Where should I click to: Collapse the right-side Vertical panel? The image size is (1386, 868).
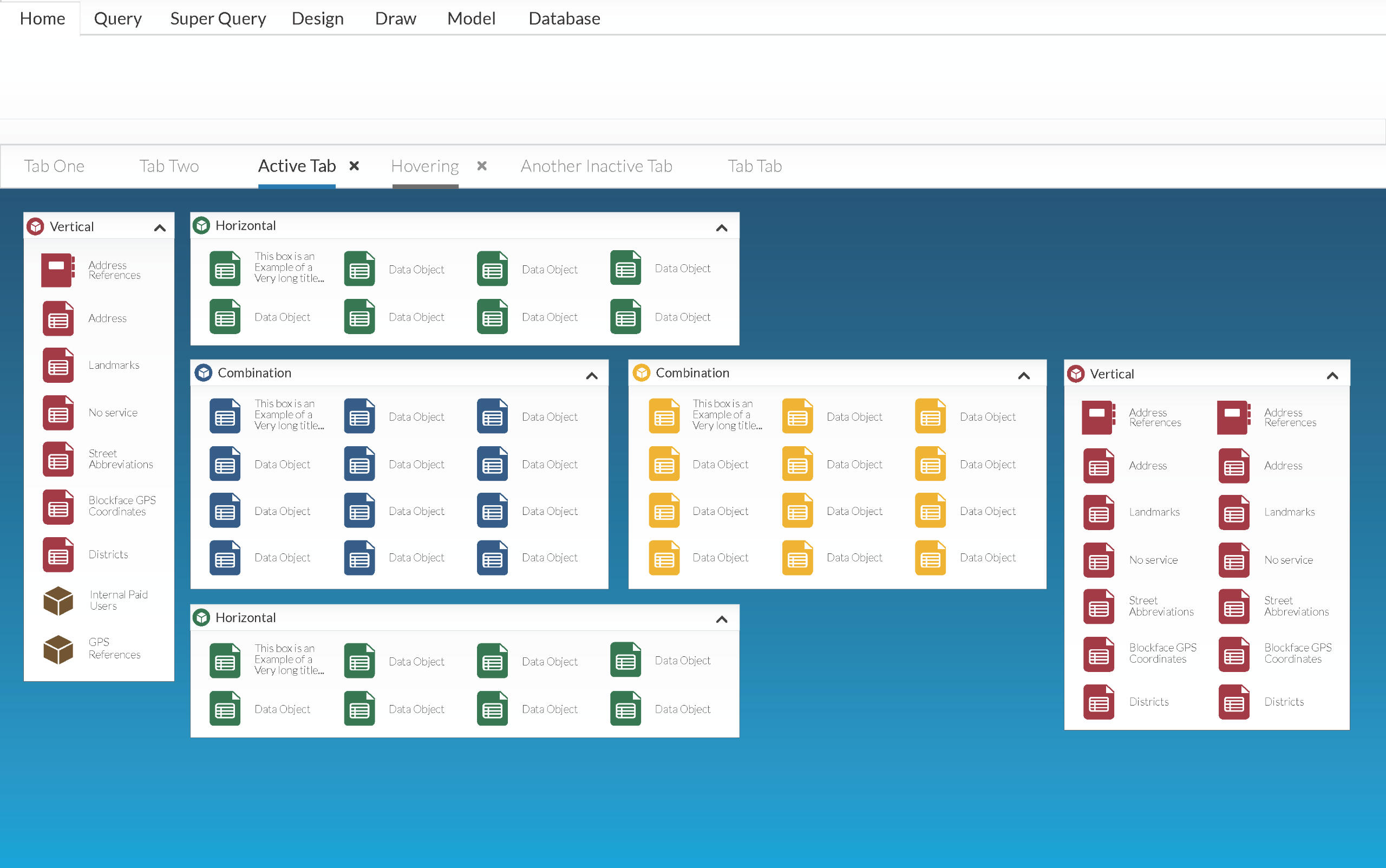point(1332,375)
